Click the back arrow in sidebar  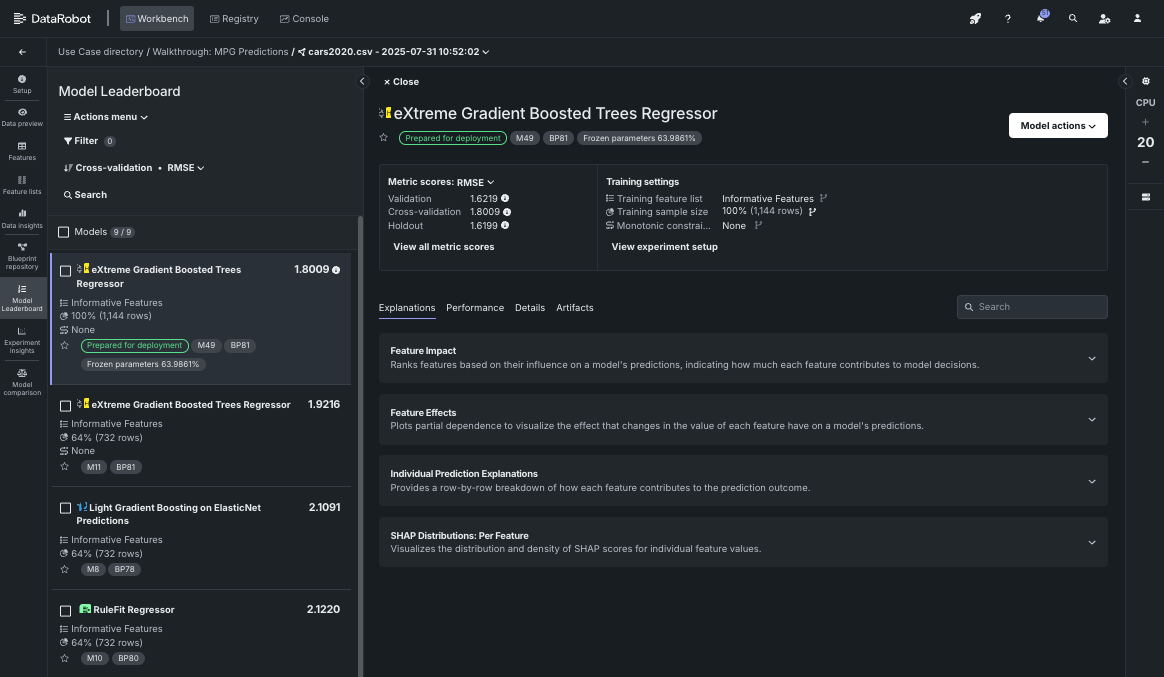22,52
